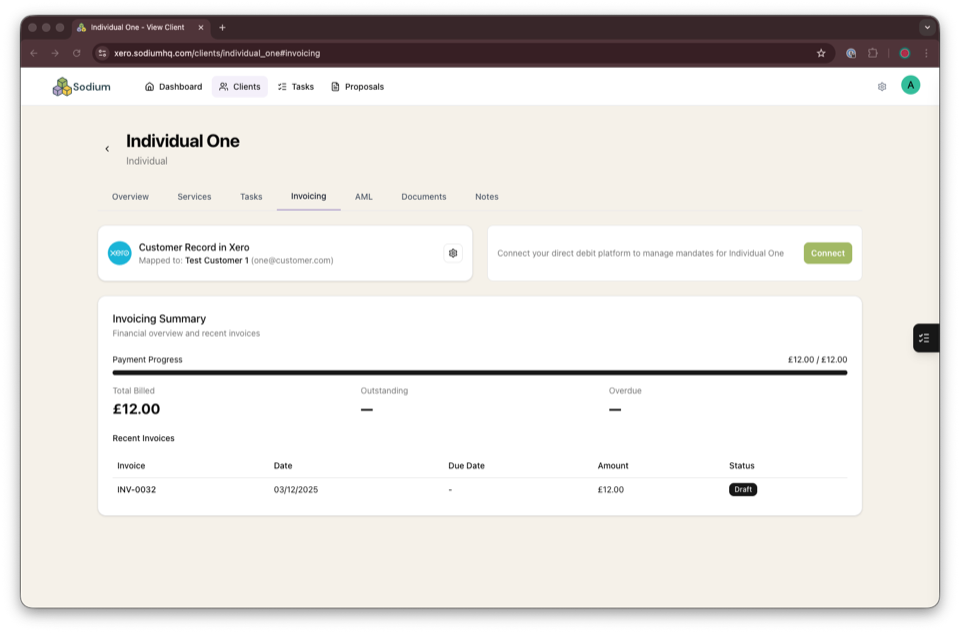Open the gear on the Xero record card
Screen dimensions: 960x633
453,253
